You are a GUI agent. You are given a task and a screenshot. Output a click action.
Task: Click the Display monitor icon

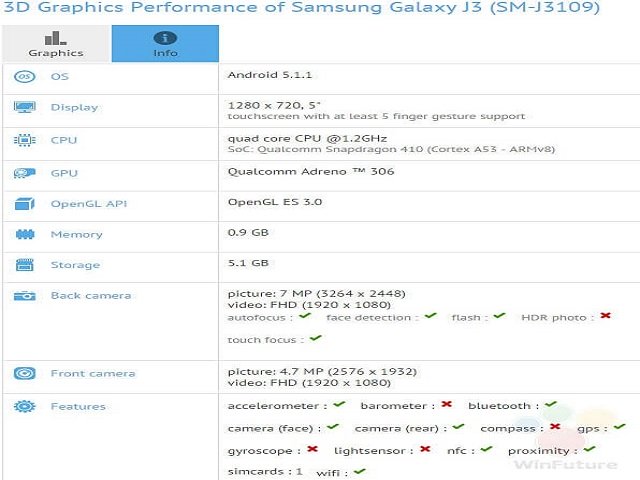25,107
